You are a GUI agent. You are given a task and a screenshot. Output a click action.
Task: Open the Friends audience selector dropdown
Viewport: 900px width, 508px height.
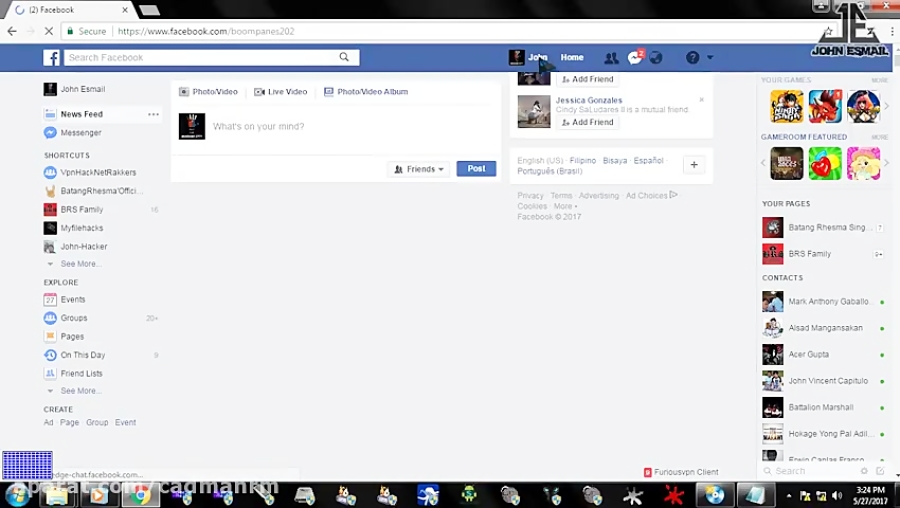(419, 169)
